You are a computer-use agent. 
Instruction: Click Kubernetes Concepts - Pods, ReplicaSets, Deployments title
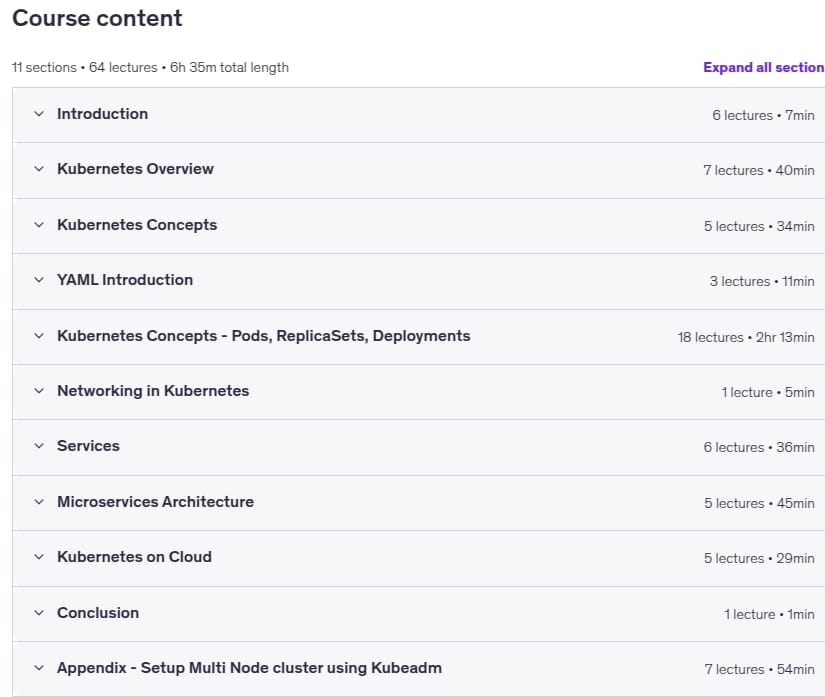(264, 336)
